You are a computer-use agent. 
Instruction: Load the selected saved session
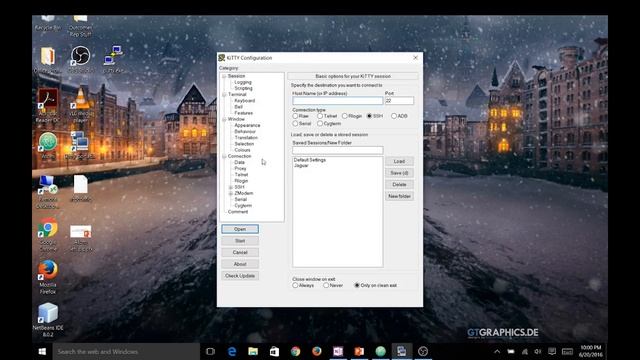[x=399, y=162]
